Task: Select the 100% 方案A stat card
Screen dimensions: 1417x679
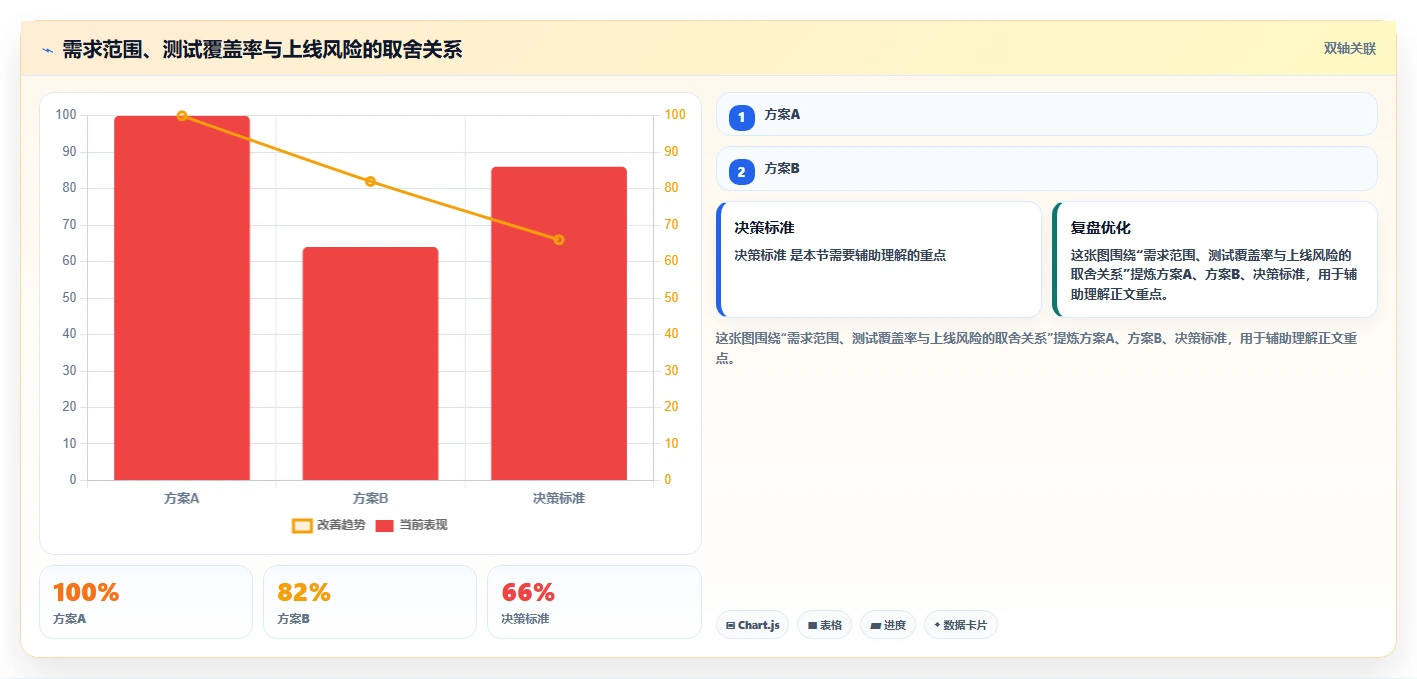Action: pyautogui.click(x=146, y=602)
